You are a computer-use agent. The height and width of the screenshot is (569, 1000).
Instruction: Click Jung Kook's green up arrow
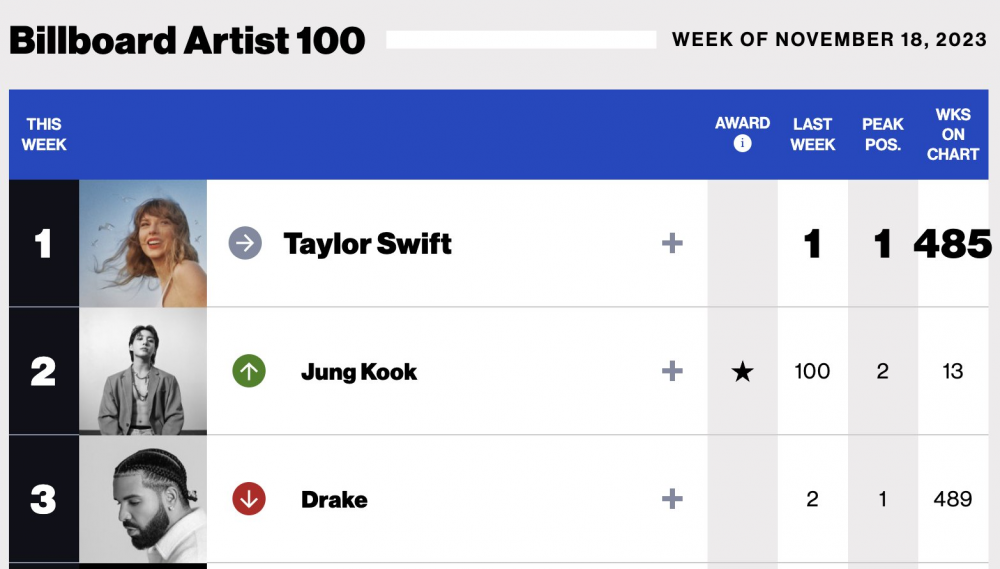[x=249, y=371]
